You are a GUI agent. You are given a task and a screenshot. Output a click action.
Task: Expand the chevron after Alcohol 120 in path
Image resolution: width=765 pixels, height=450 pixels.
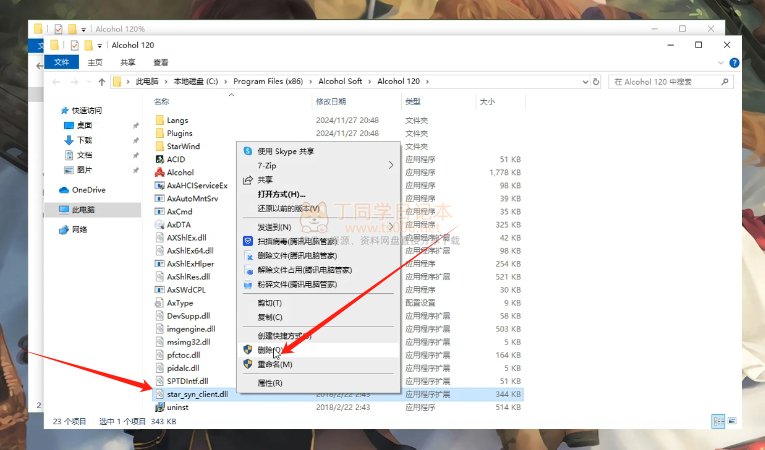427,82
